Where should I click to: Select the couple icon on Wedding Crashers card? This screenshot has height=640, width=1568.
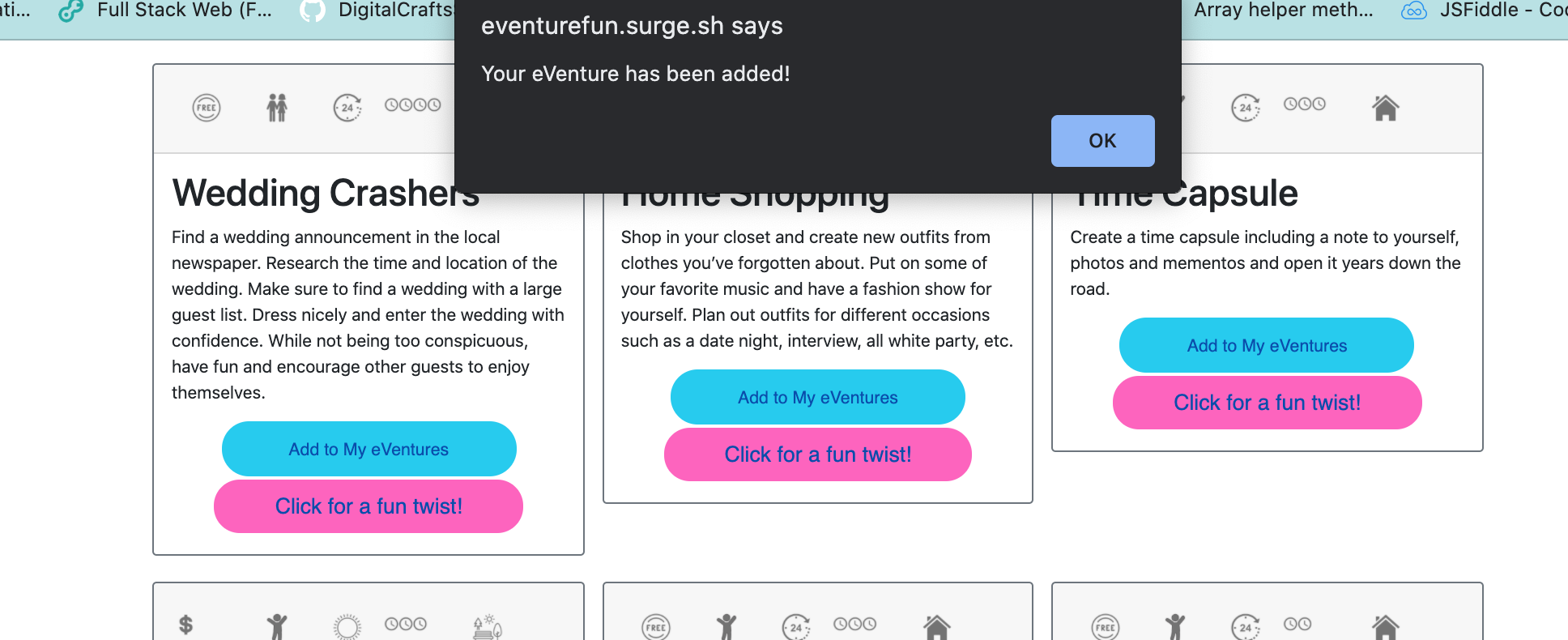click(x=276, y=106)
